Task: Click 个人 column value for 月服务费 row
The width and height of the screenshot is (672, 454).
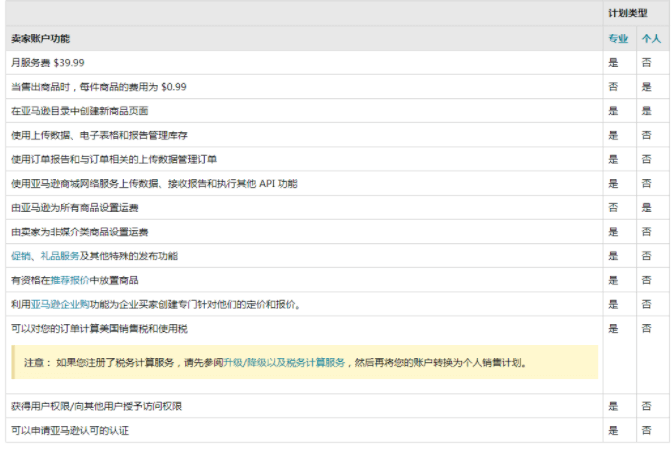Action: click(x=646, y=63)
